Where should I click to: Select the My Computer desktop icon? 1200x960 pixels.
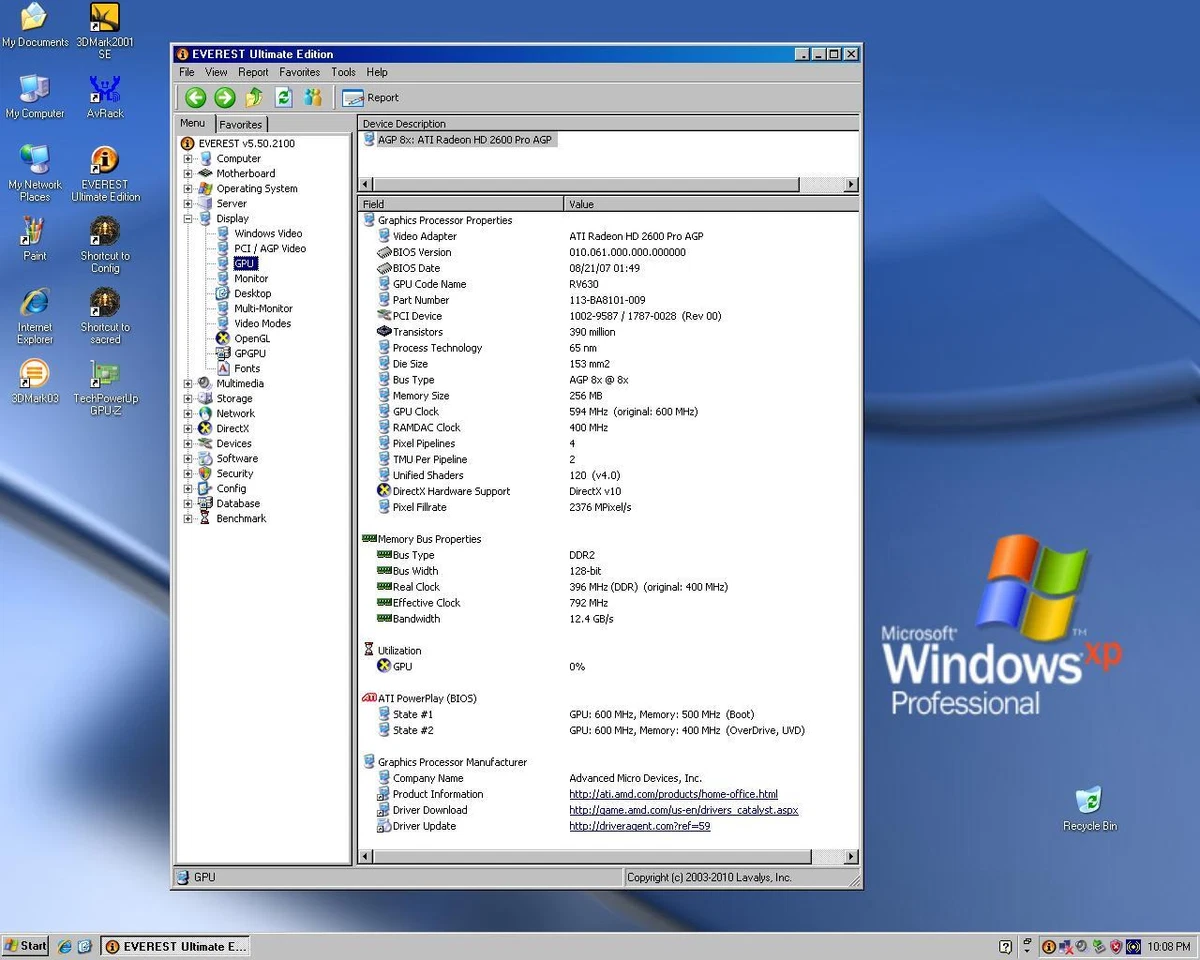(x=35, y=97)
